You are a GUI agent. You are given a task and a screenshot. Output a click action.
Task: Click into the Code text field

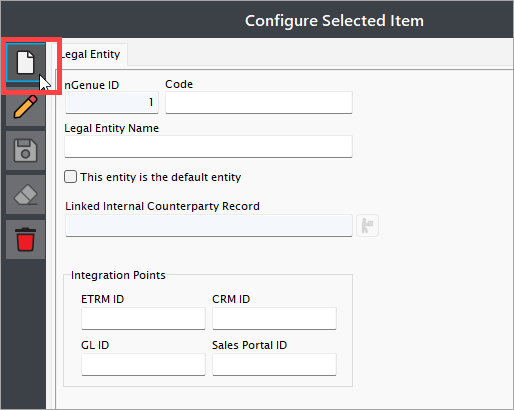click(259, 103)
